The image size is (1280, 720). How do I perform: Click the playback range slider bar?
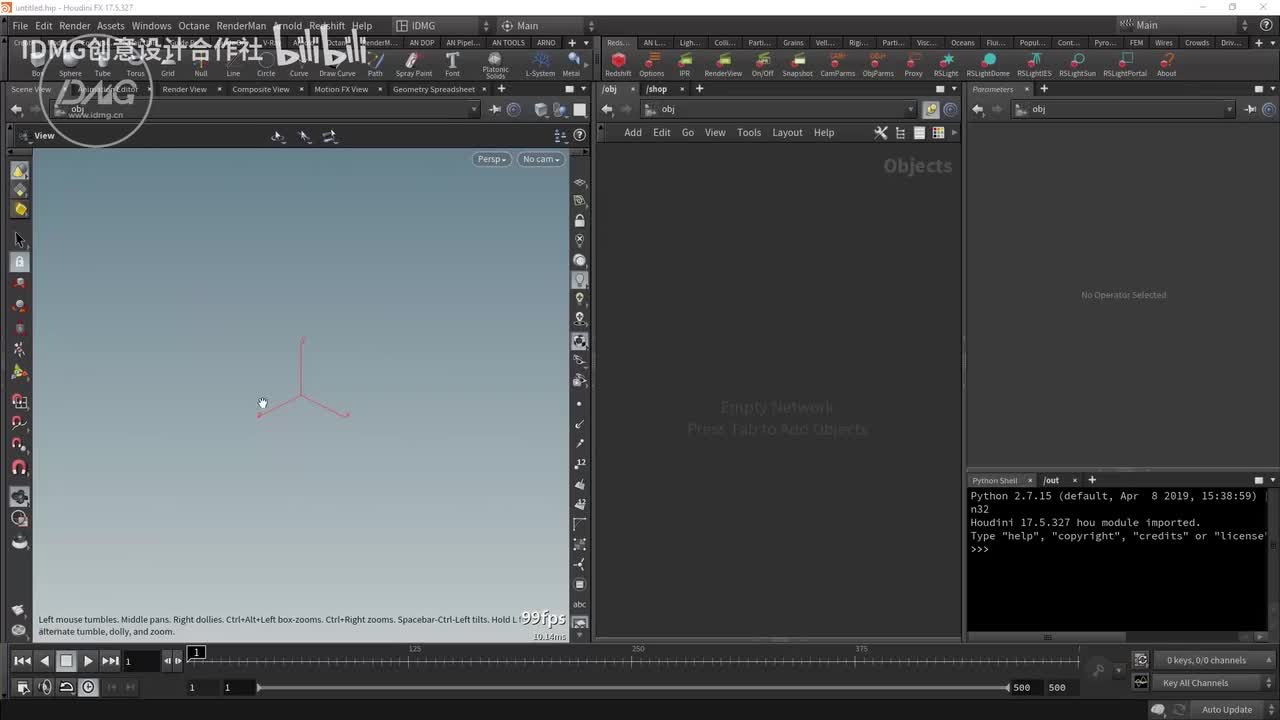[x=634, y=687]
